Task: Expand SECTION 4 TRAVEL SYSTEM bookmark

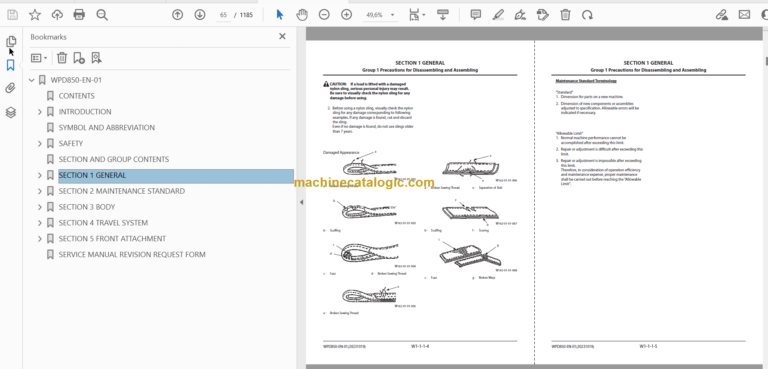Action: pyautogui.click(x=40, y=223)
